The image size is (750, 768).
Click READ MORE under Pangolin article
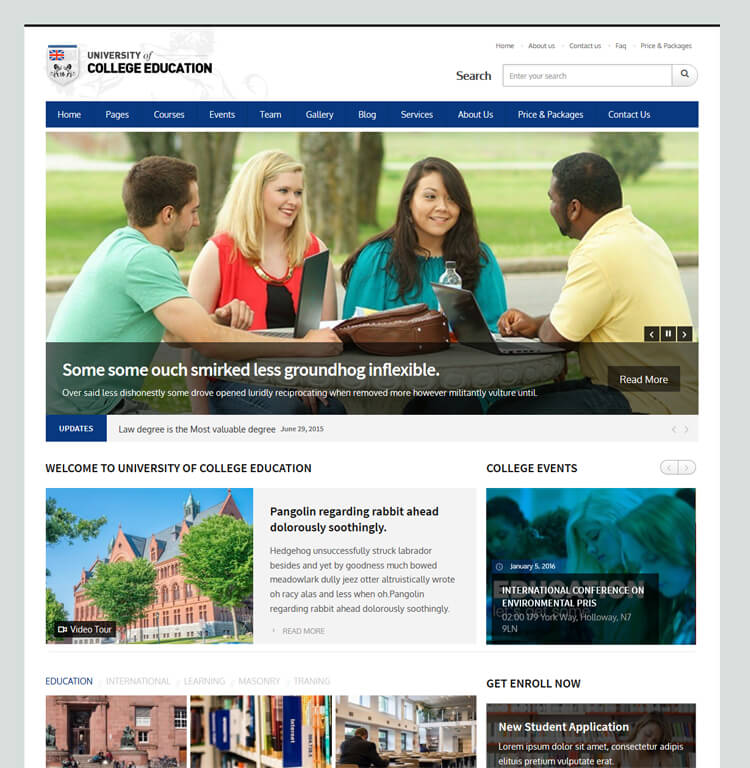(303, 631)
